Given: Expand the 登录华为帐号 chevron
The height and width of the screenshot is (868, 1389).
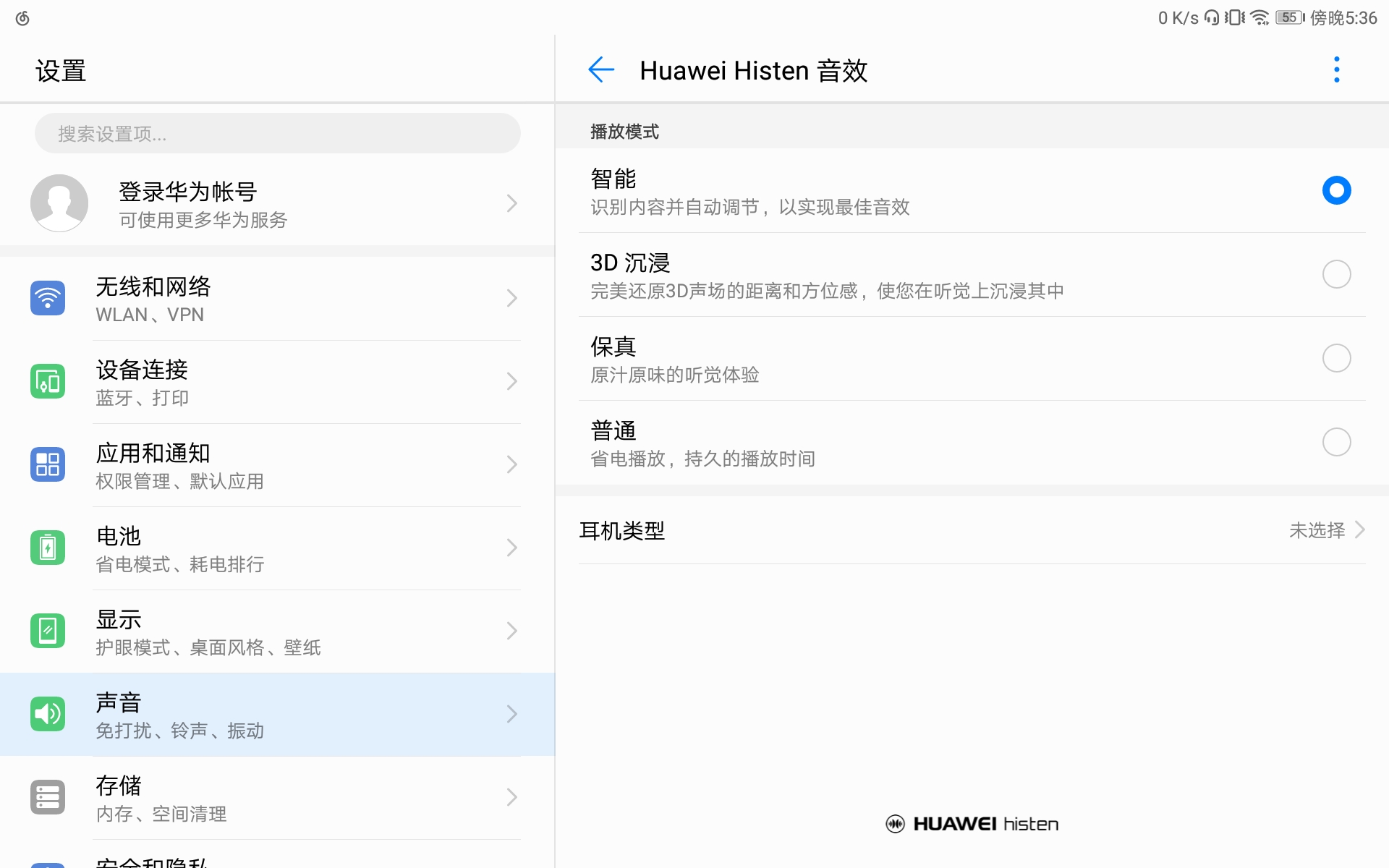Looking at the screenshot, I should (x=512, y=203).
